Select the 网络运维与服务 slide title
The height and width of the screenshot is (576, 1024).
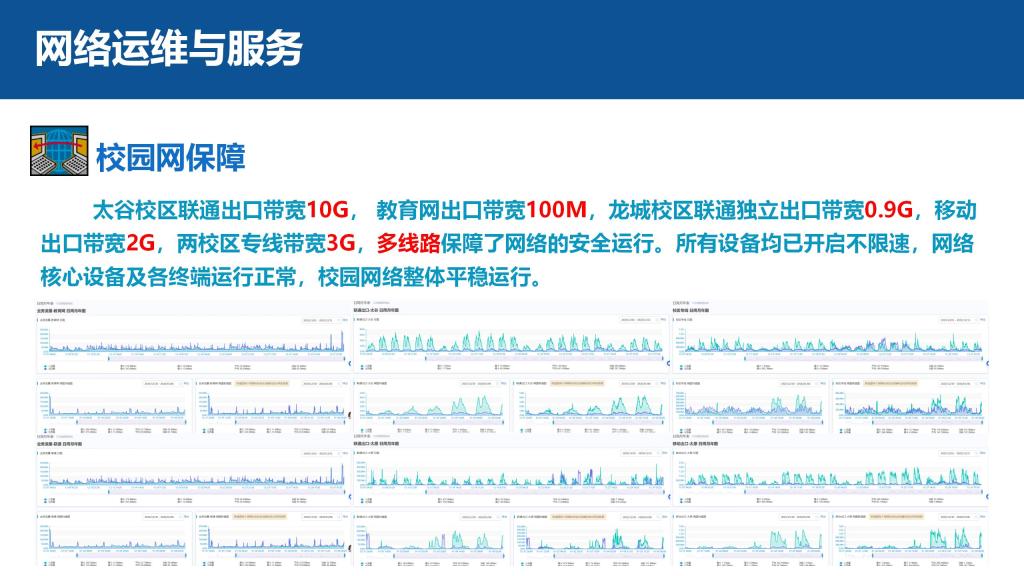(169, 48)
